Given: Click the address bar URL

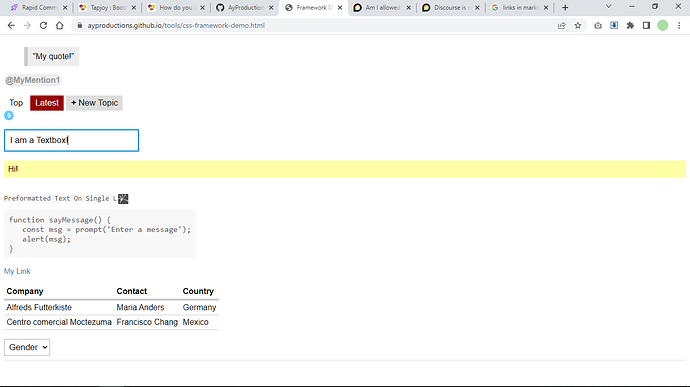Looking at the screenshot, I should click(x=176, y=26).
